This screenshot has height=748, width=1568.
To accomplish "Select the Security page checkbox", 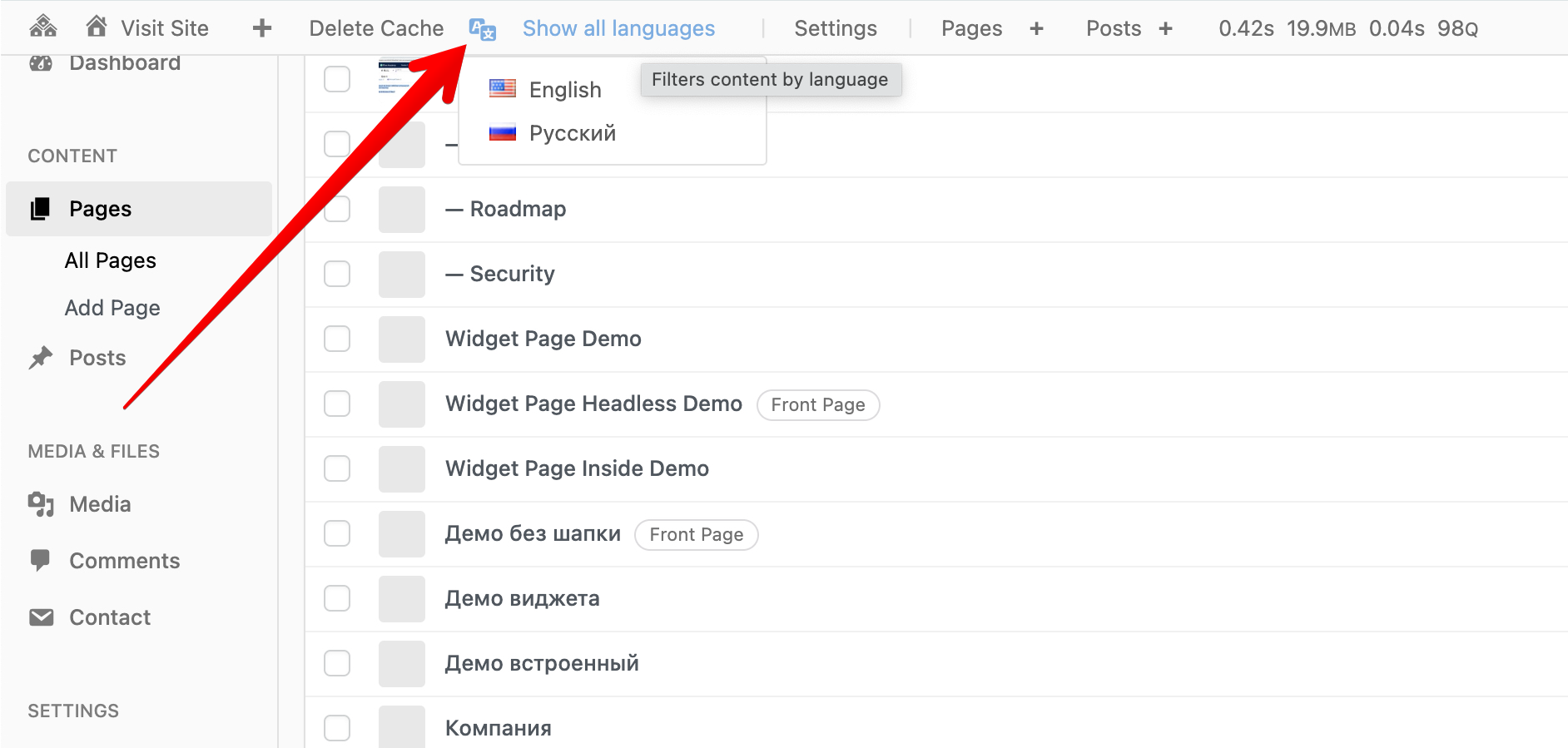I will click(337, 274).
